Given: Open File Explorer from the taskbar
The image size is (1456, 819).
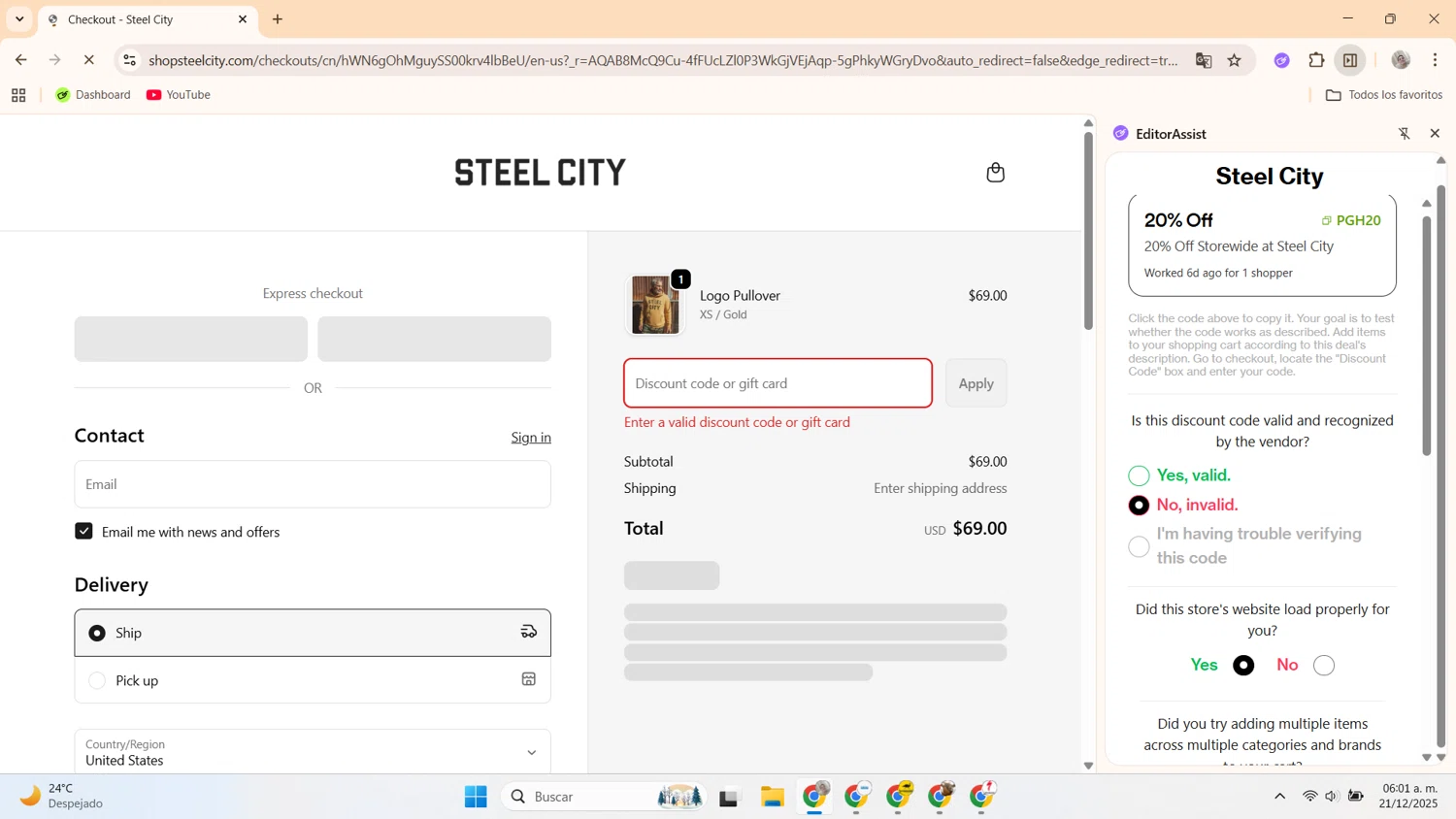Looking at the screenshot, I should [x=773, y=797].
